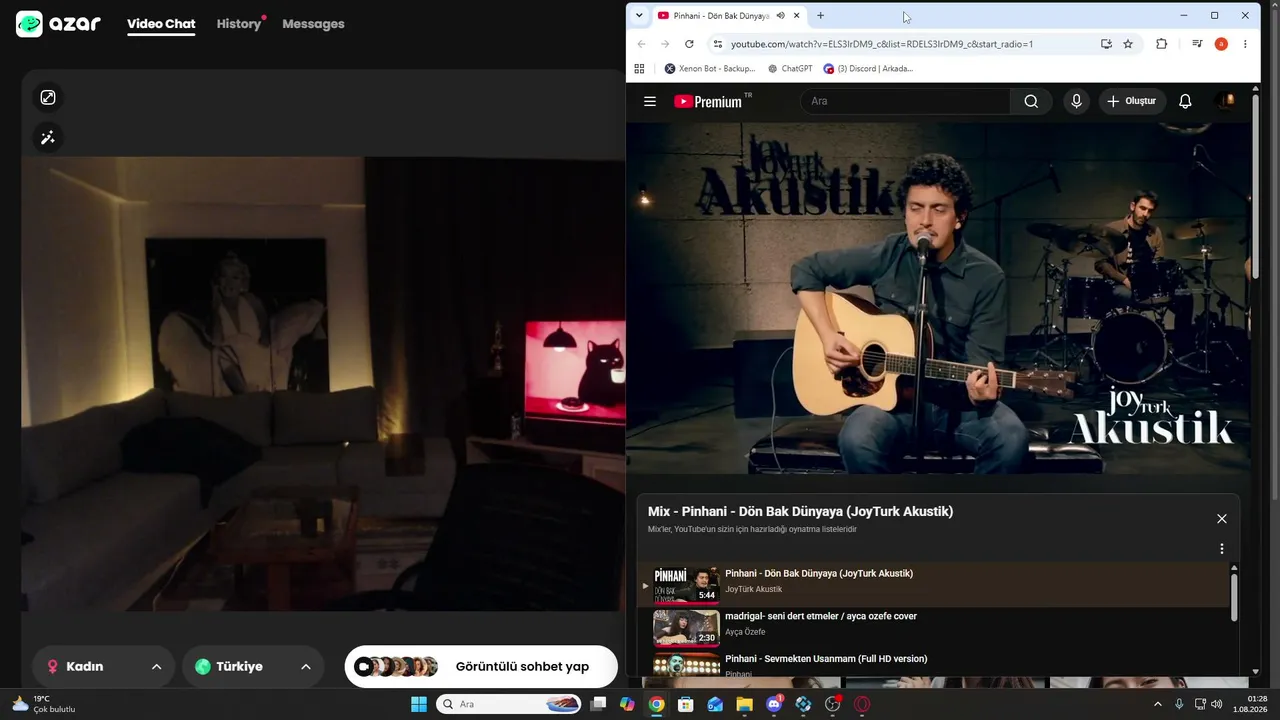Show hidden system tray icons chevron
This screenshot has width=1280, height=720.
pyautogui.click(x=1158, y=704)
